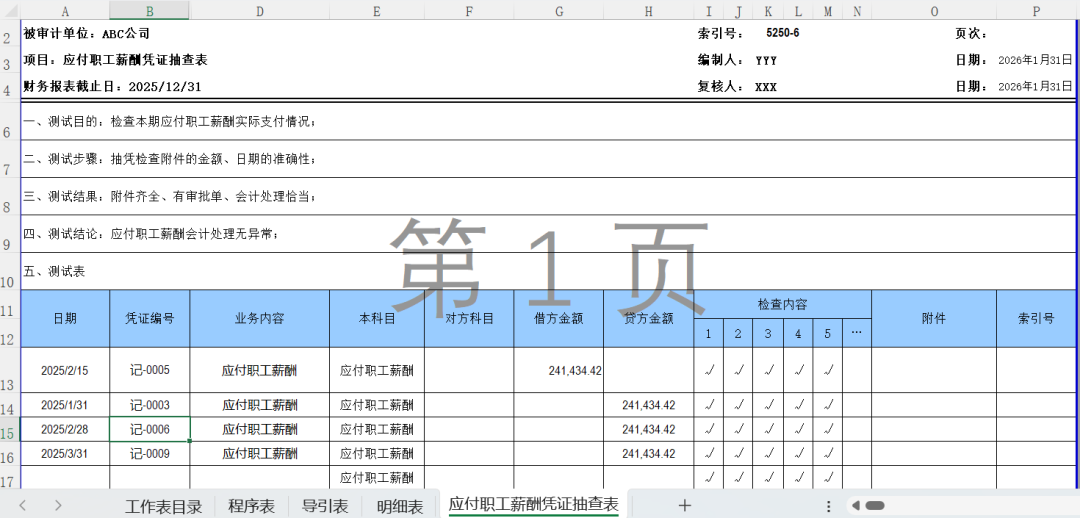The height and width of the screenshot is (518, 1080).
Task: Click check content header number 3
Action: coord(768,333)
